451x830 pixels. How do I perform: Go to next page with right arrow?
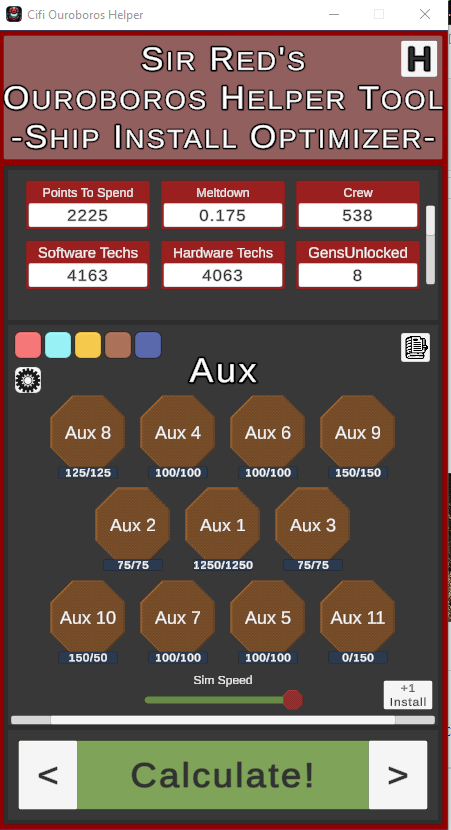click(398, 775)
